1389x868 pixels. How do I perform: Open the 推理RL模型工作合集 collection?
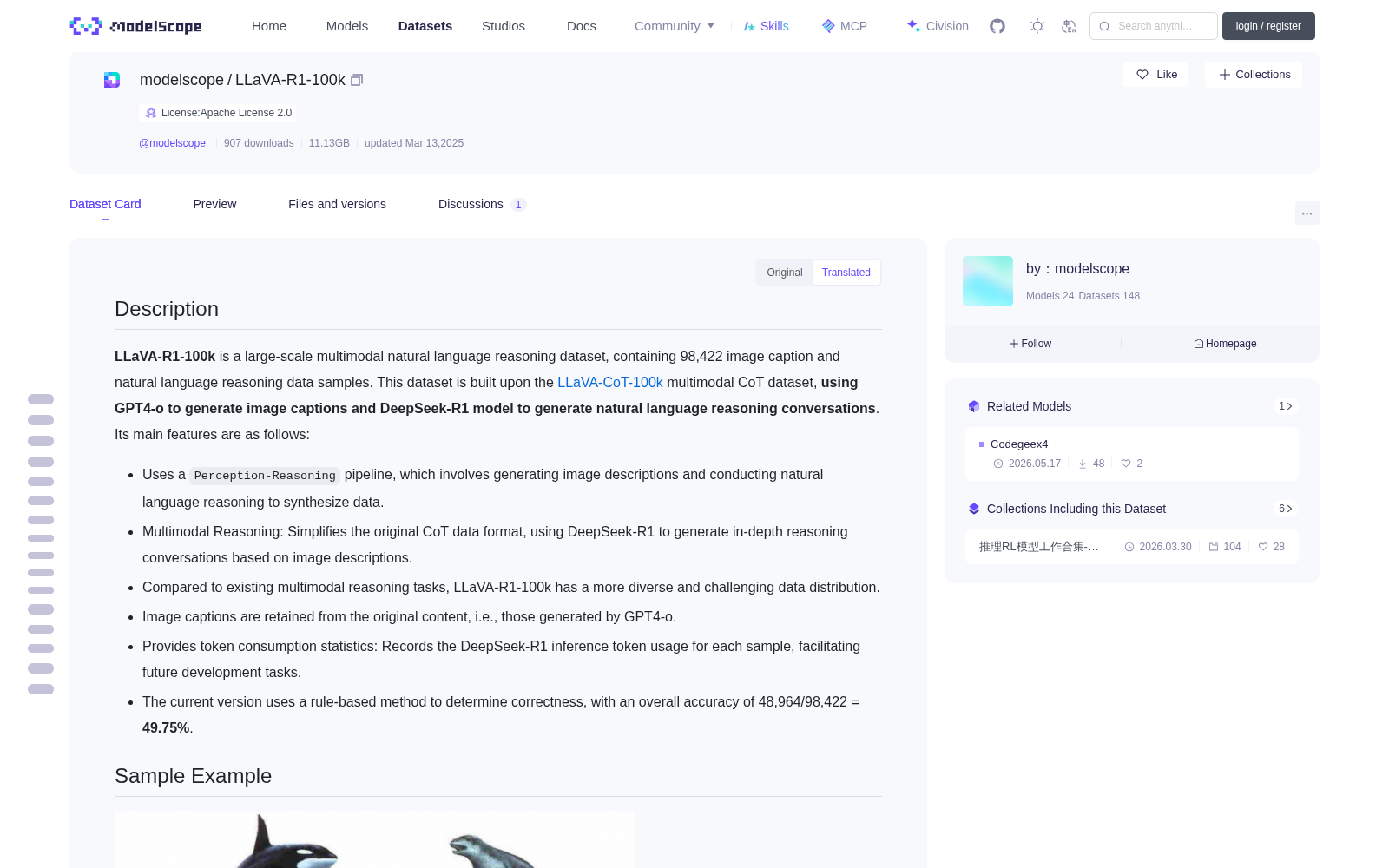[1039, 547]
